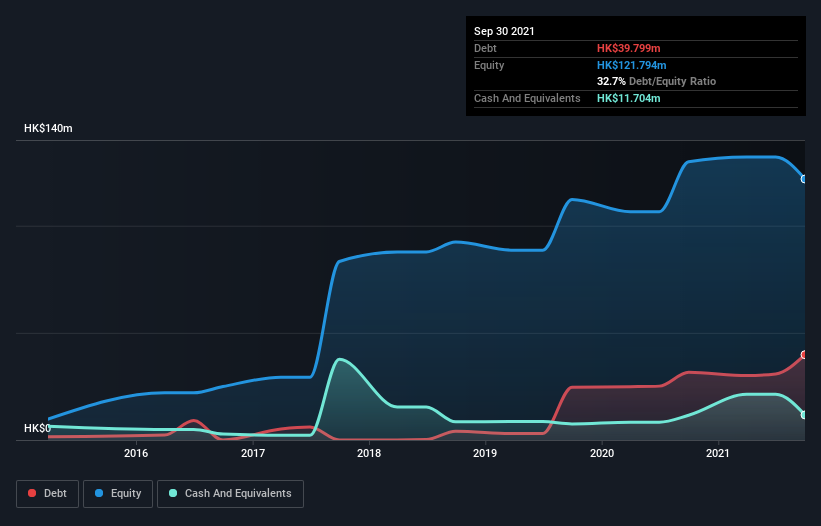Click the 2018 x-axis label
Screen dimensions: 821x526
(369, 453)
